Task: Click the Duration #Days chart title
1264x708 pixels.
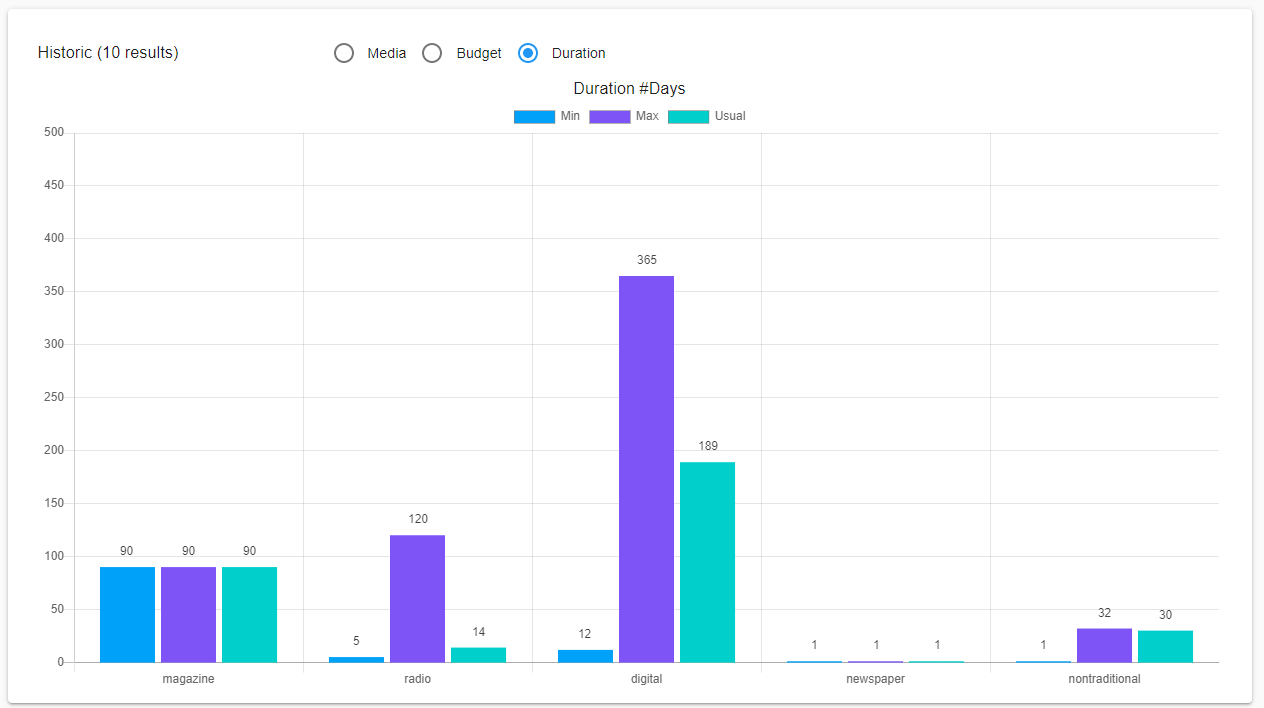Action: coord(629,89)
